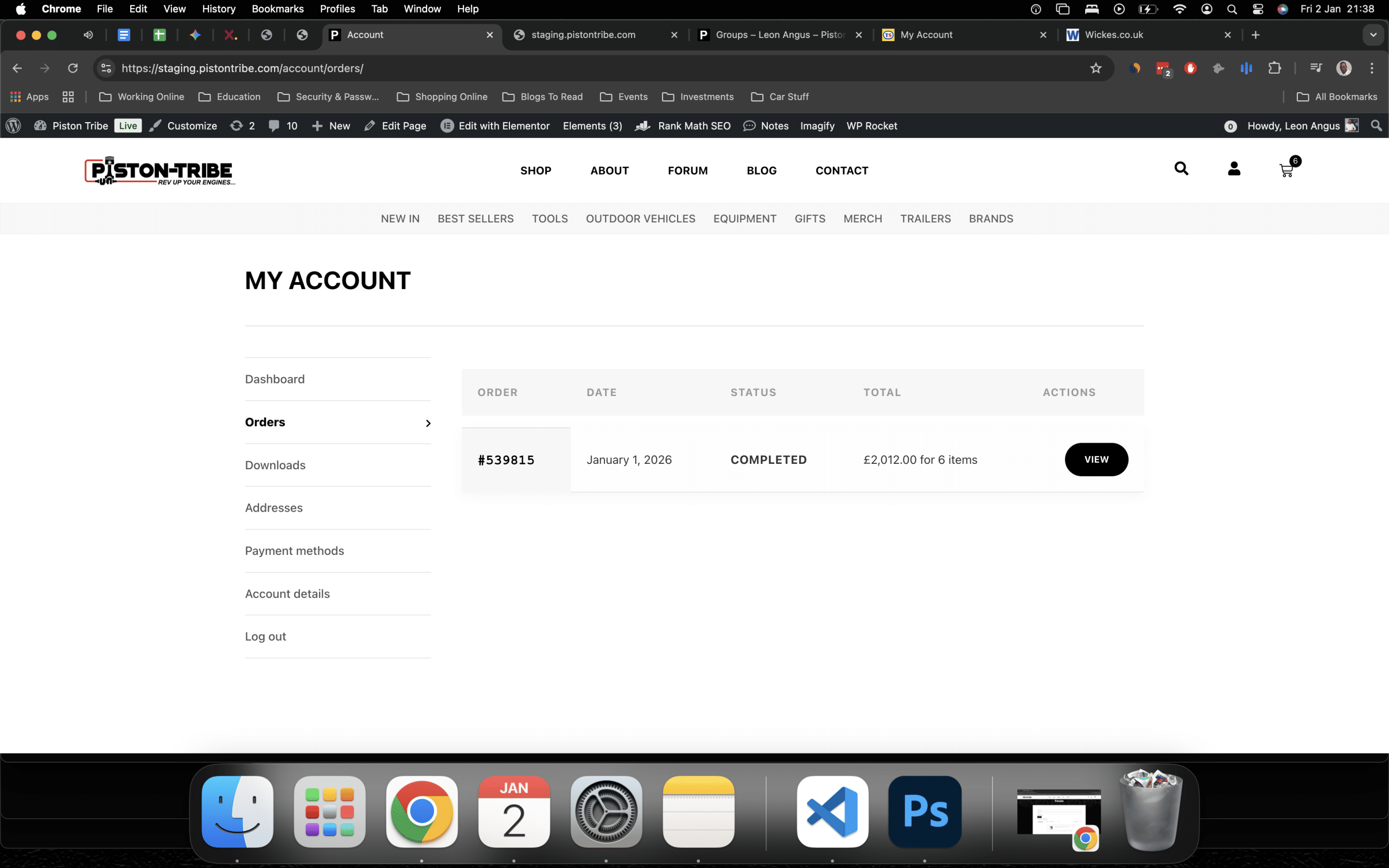This screenshot has height=868, width=1389.
Task: Click the WordPress logo in admin bar
Action: (x=13, y=126)
